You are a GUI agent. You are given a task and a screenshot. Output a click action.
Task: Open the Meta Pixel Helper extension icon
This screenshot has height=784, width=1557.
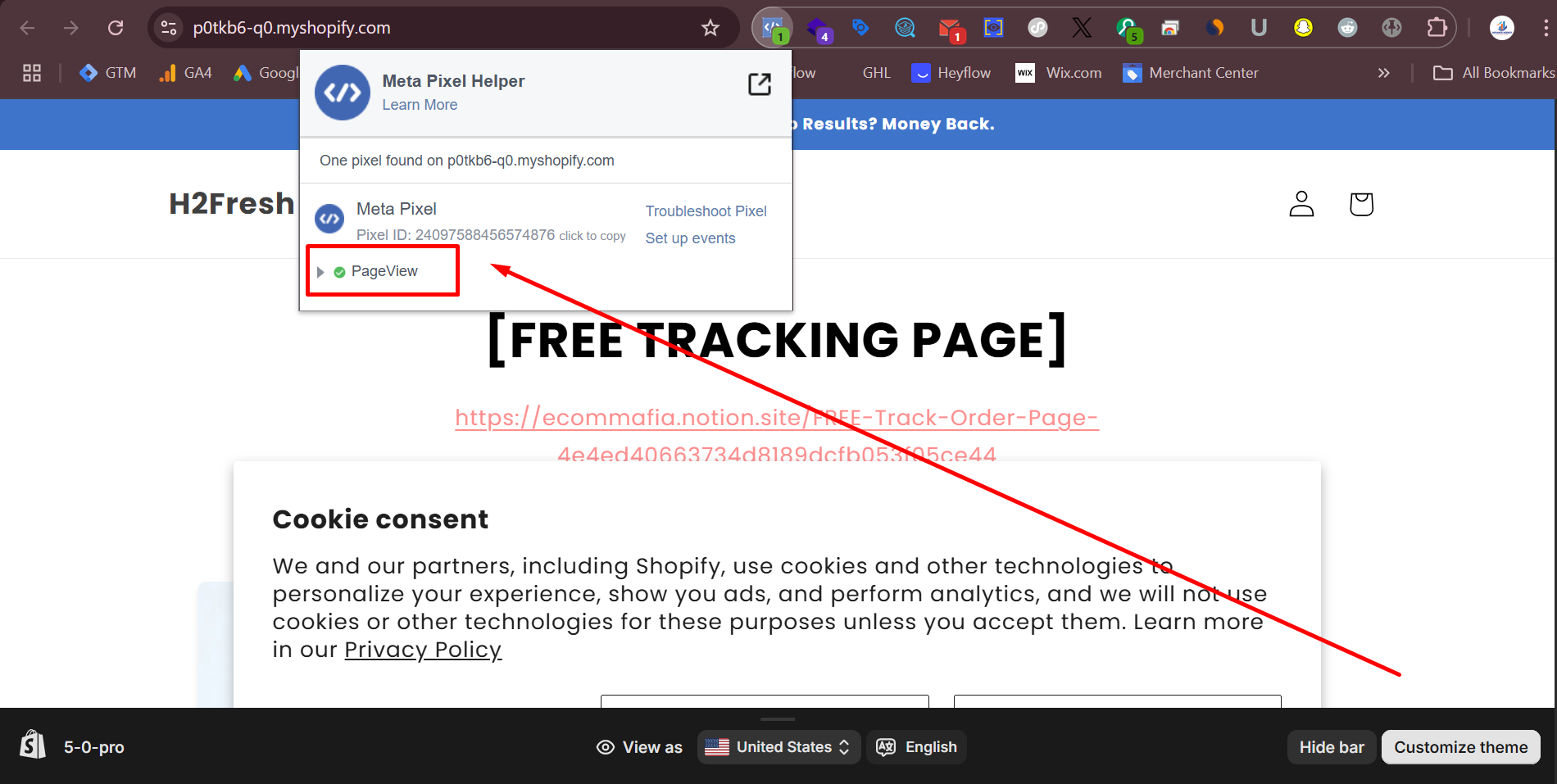(x=771, y=27)
